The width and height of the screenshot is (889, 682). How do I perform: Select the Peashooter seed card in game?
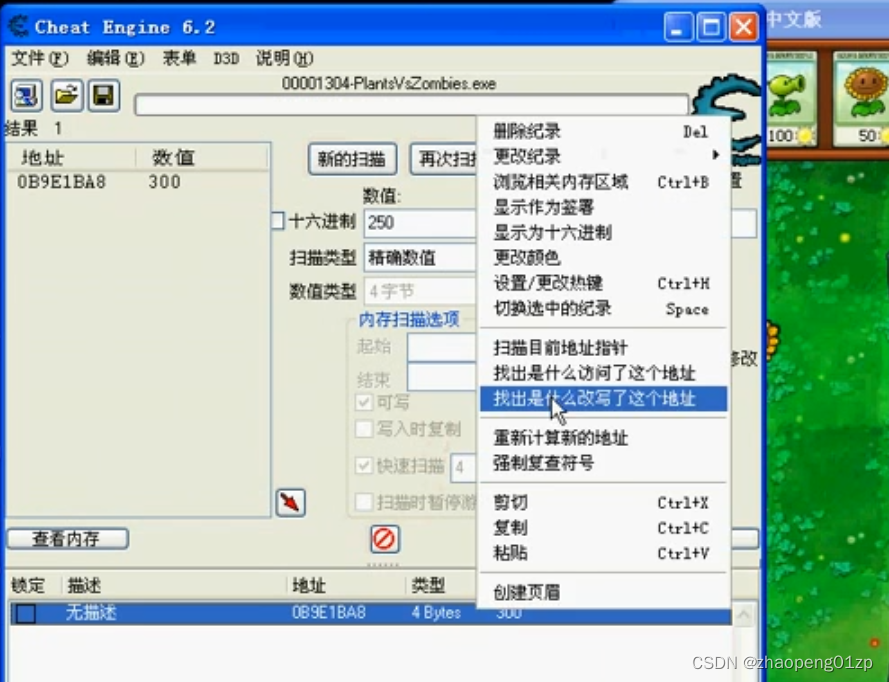[x=791, y=99]
